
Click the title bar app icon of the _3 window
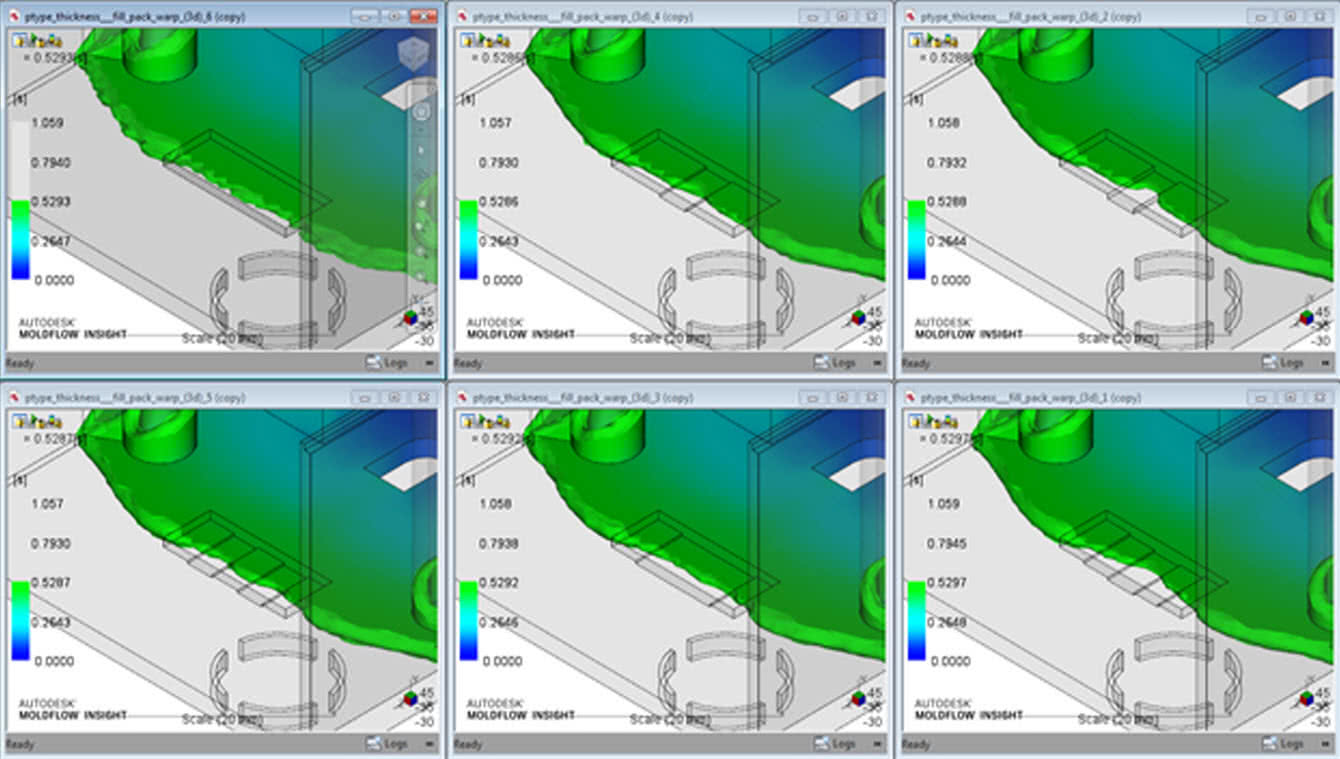(x=462, y=398)
